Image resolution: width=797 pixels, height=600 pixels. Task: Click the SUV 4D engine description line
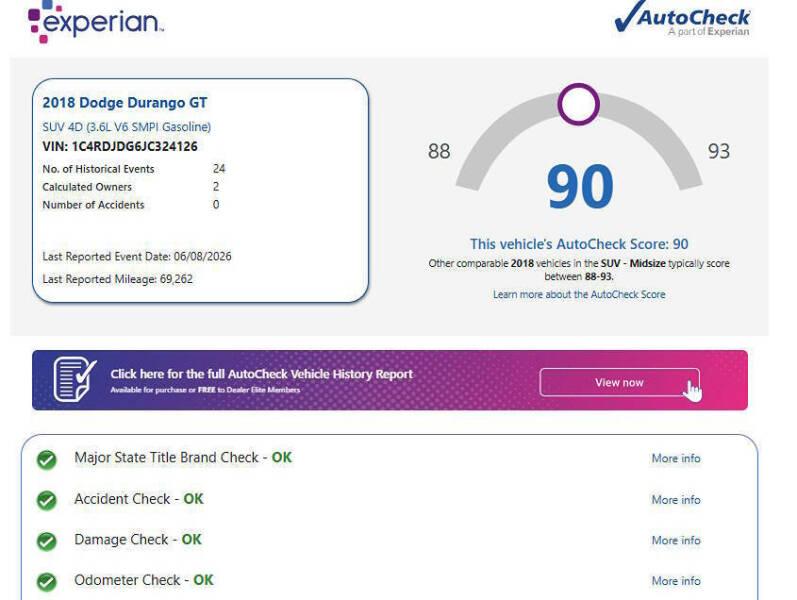tap(127, 127)
